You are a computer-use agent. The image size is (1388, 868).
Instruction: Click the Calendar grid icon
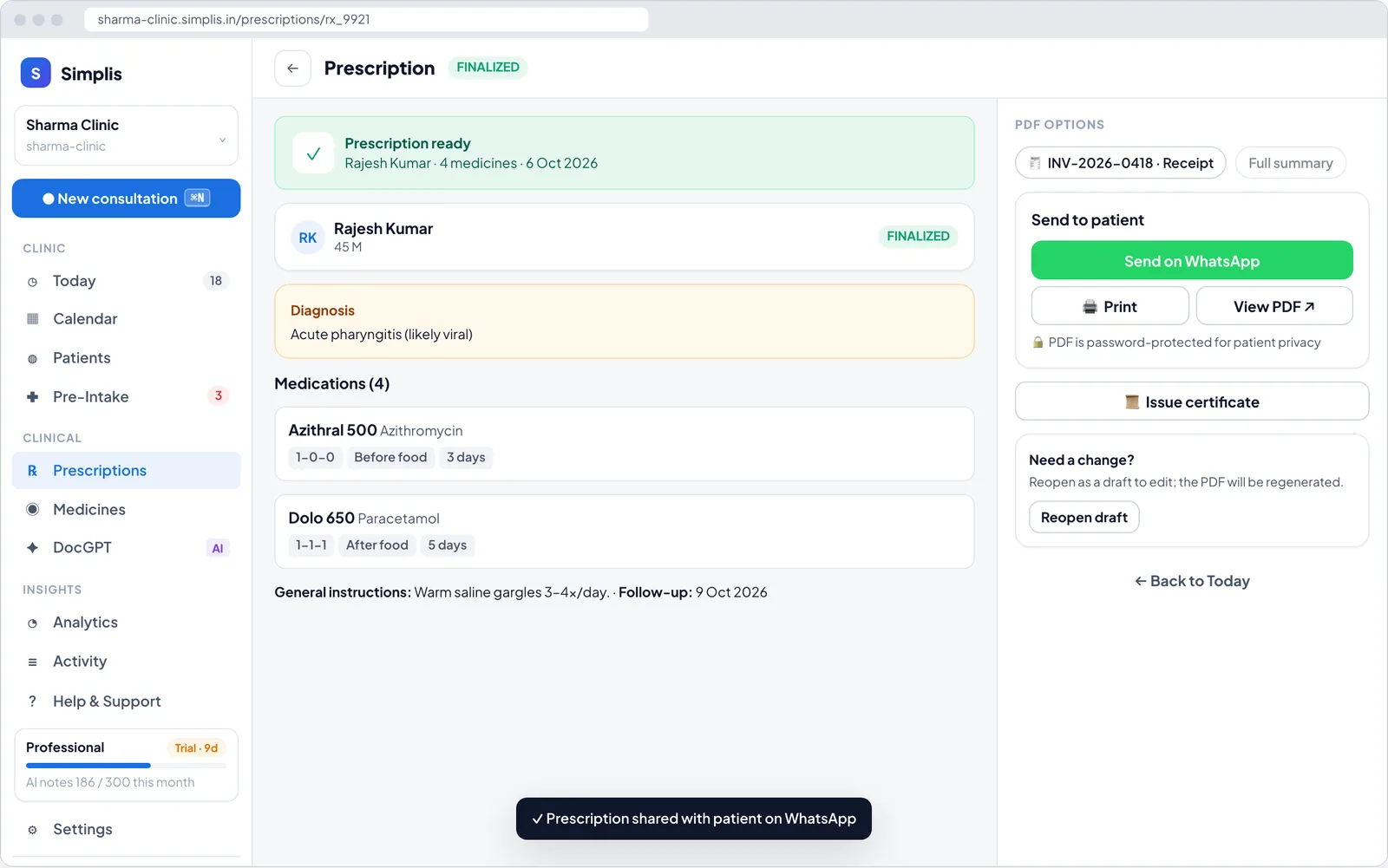pos(32,319)
